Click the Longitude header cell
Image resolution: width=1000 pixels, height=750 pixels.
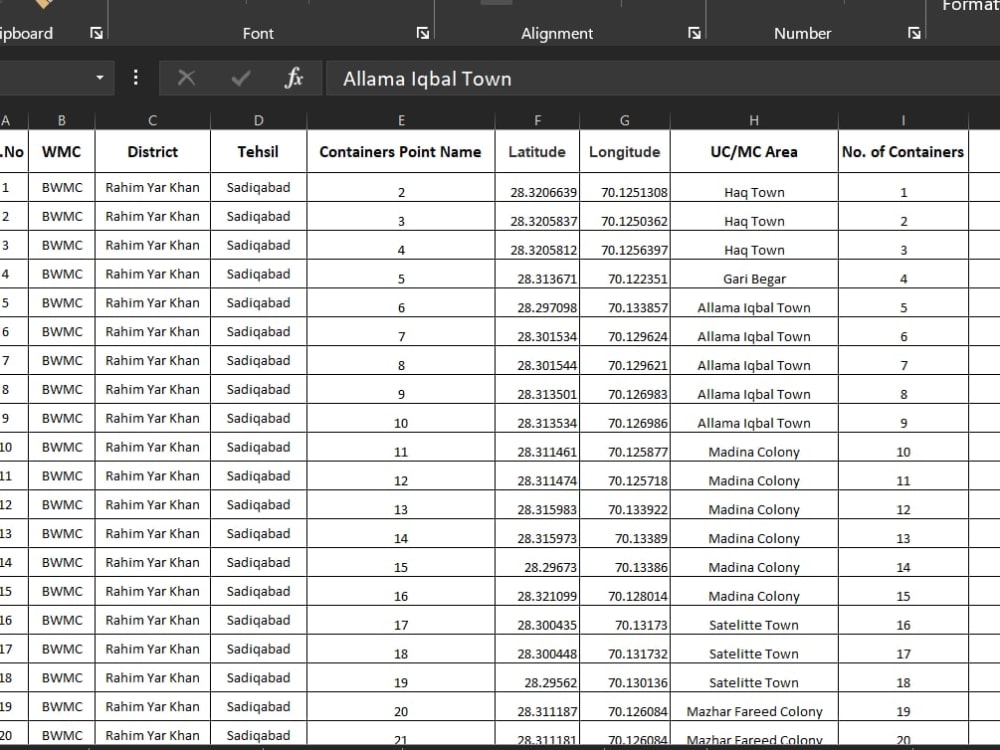[625, 151]
